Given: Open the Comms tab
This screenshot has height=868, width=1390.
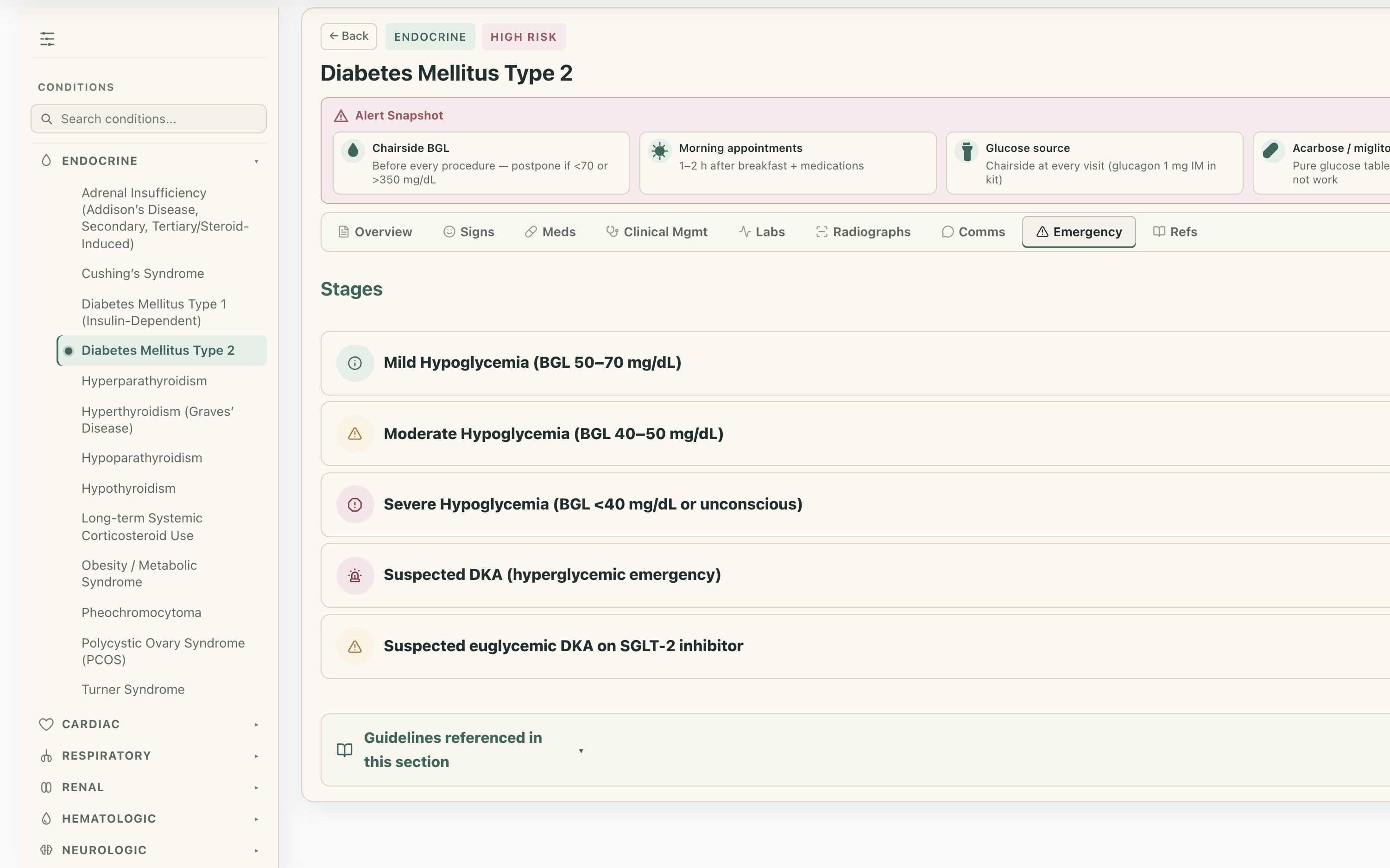Looking at the screenshot, I should pos(973,232).
